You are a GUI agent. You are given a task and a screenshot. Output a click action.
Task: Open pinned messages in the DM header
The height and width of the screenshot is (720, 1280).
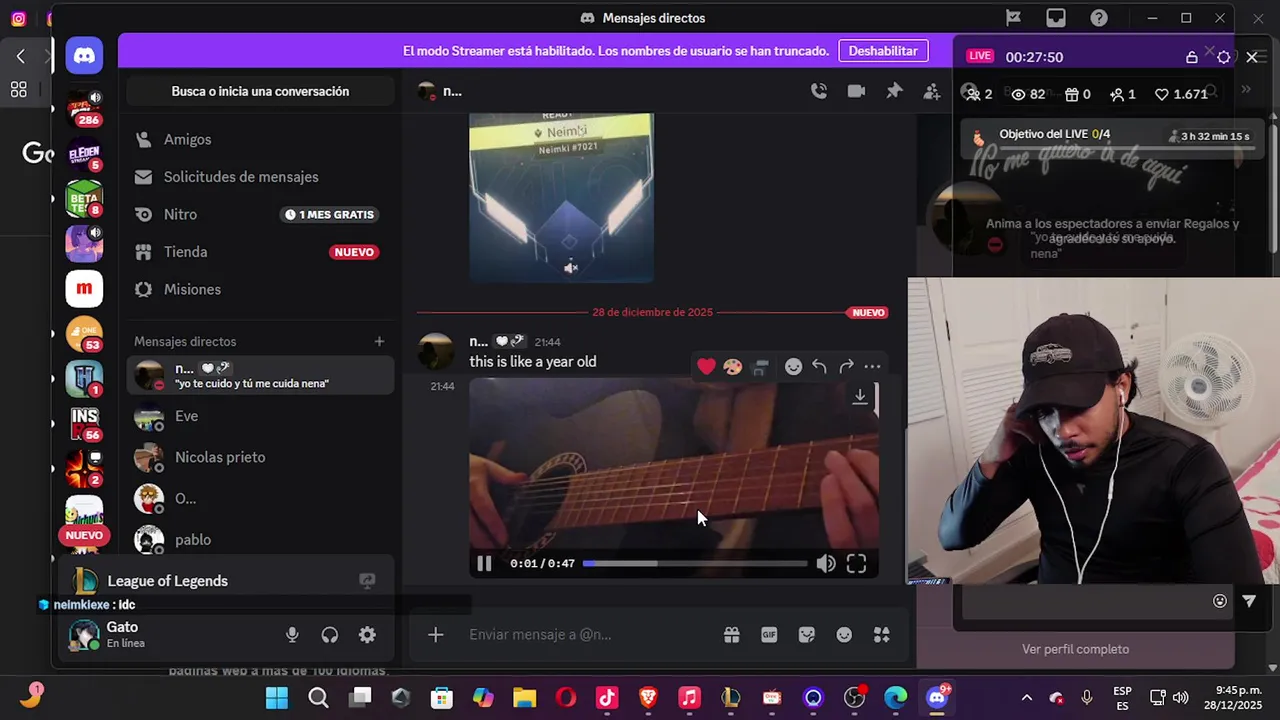pyautogui.click(x=894, y=91)
